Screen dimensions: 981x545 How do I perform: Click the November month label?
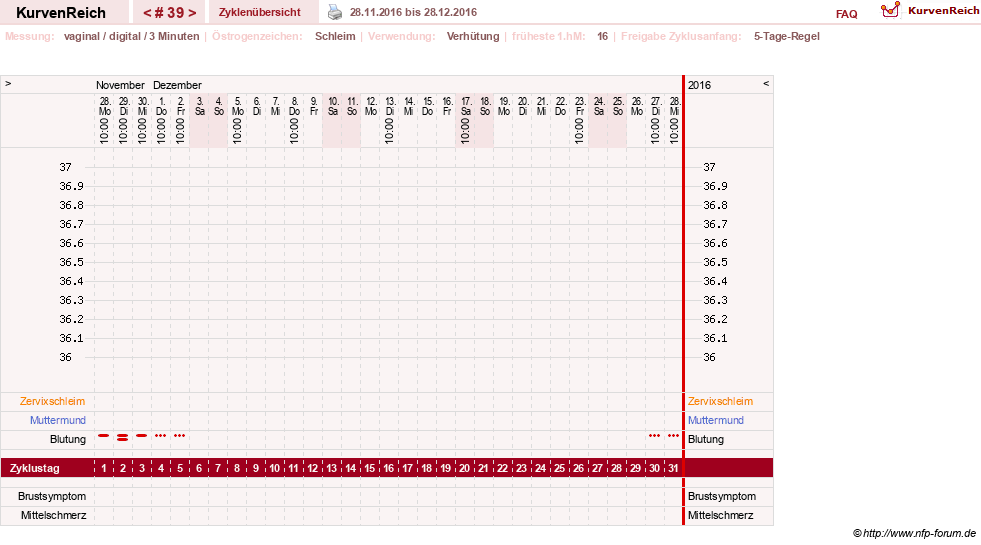(x=120, y=85)
